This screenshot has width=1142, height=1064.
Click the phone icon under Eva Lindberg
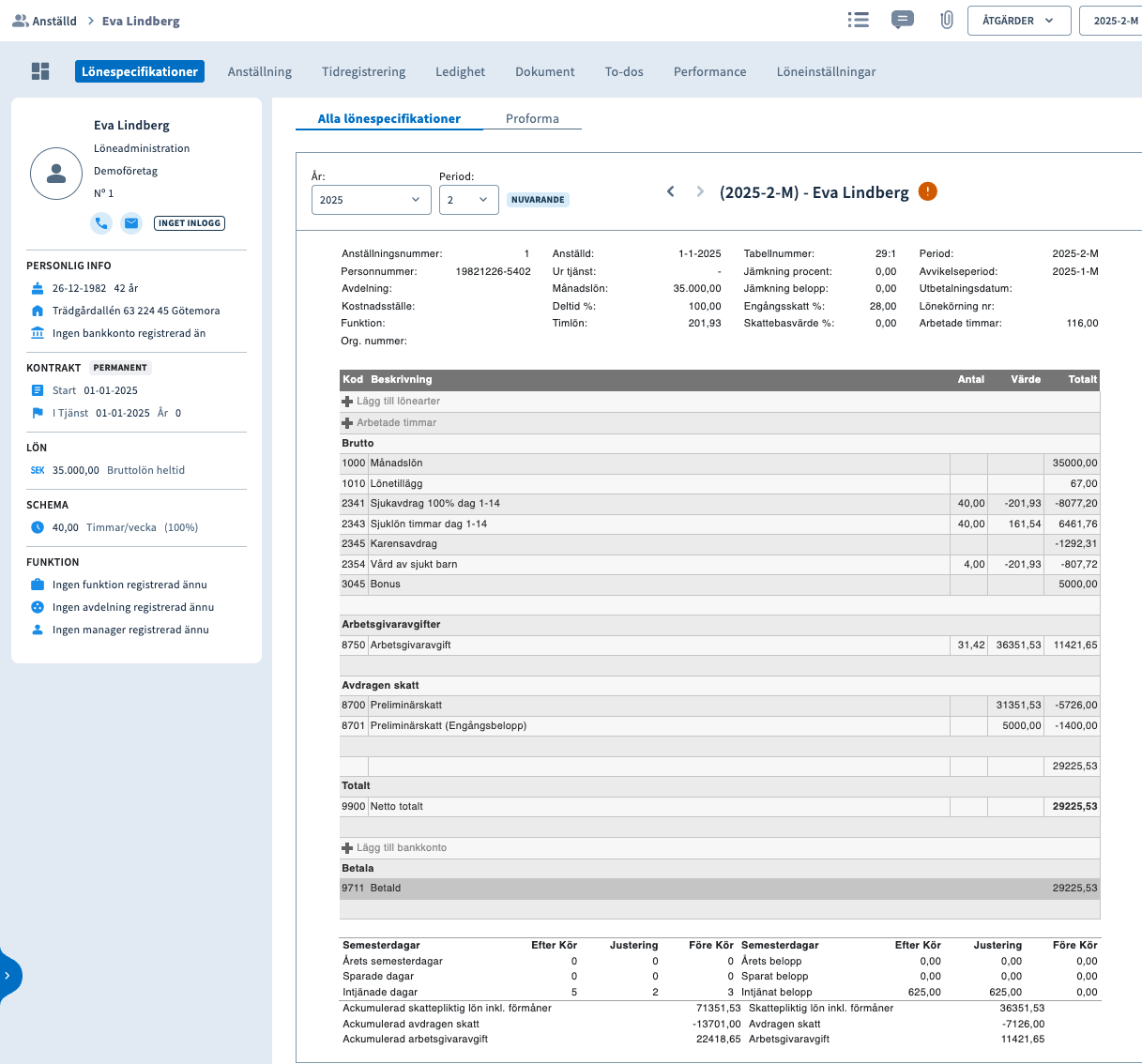click(101, 223)
